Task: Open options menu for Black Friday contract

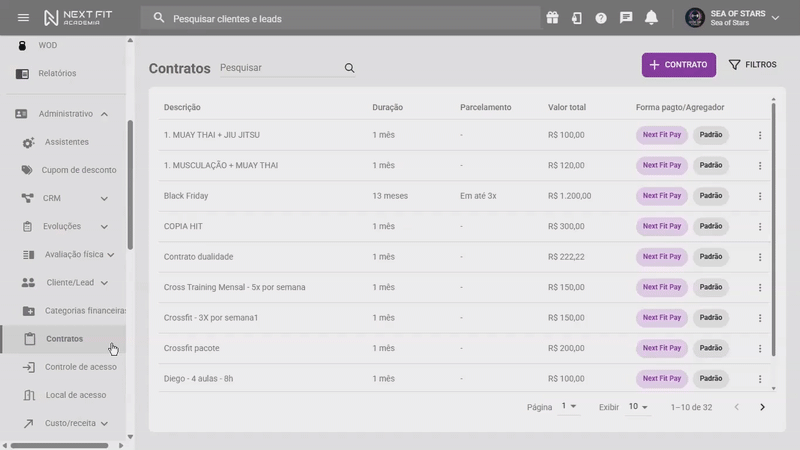Action: pos(760,196)
